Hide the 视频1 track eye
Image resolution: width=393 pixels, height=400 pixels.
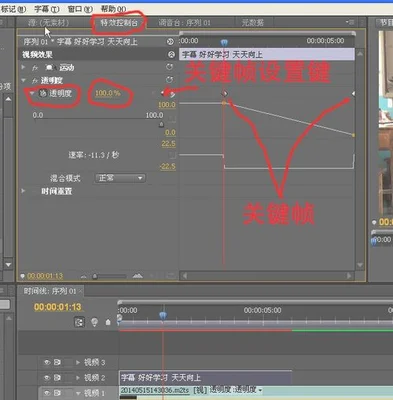tap(47, 393)
